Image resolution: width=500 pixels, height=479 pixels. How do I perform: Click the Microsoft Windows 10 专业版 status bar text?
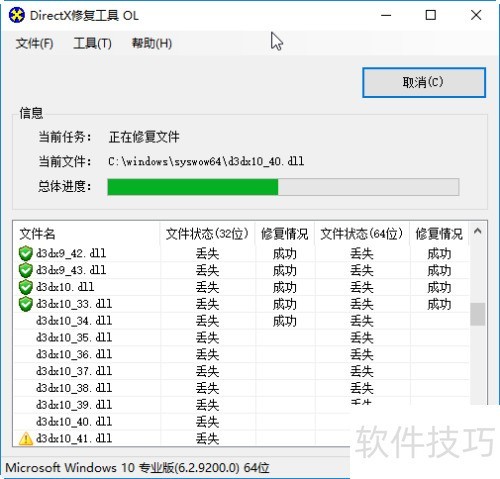(x=137, y=468)
